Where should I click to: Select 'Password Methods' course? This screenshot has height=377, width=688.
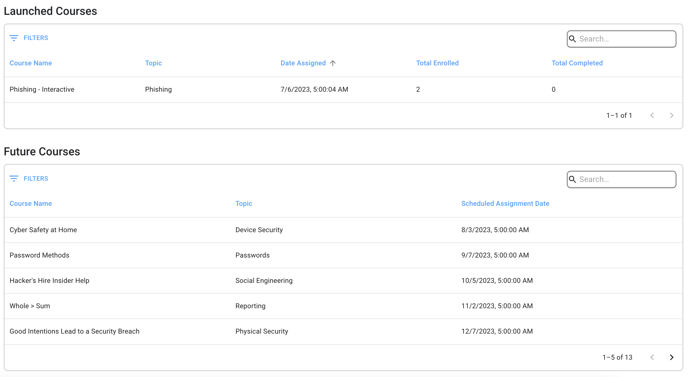point(39,255)
